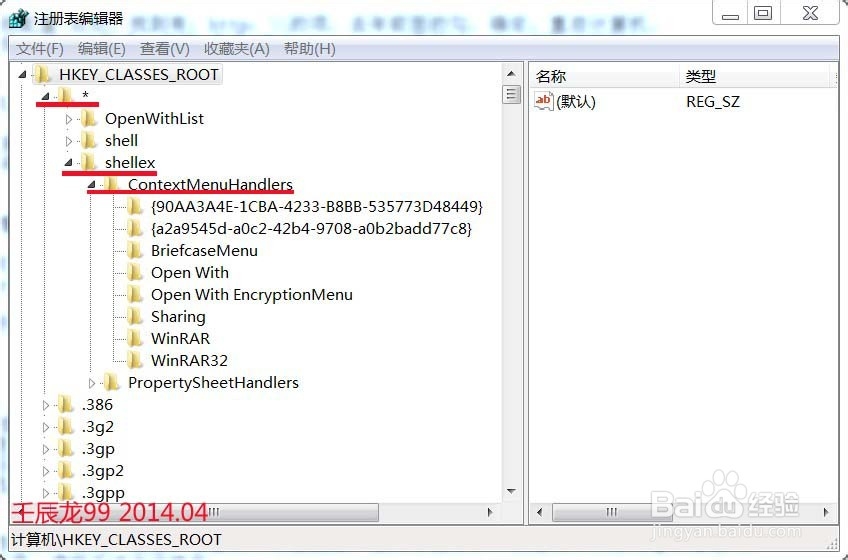This screenshot has width=848, height=560.
Task: Click the BriefcaseMenu folder icon
Action: (x=135, y=251)
